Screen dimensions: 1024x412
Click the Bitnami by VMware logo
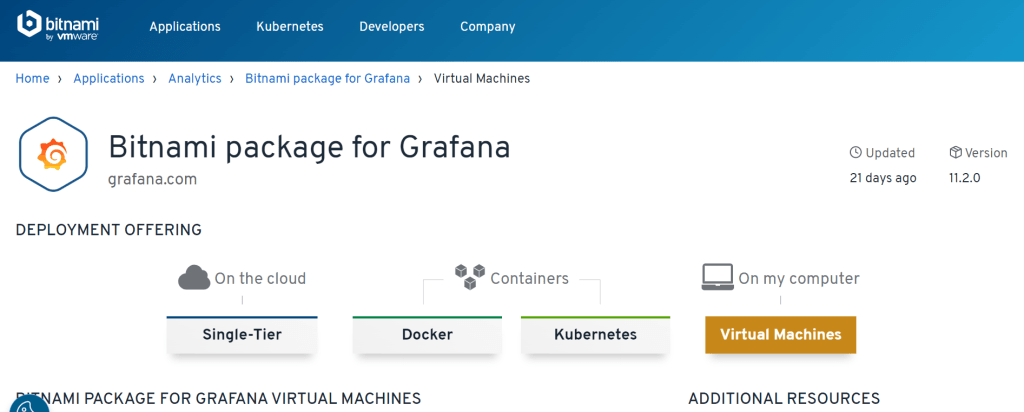[x=58, y=26]
